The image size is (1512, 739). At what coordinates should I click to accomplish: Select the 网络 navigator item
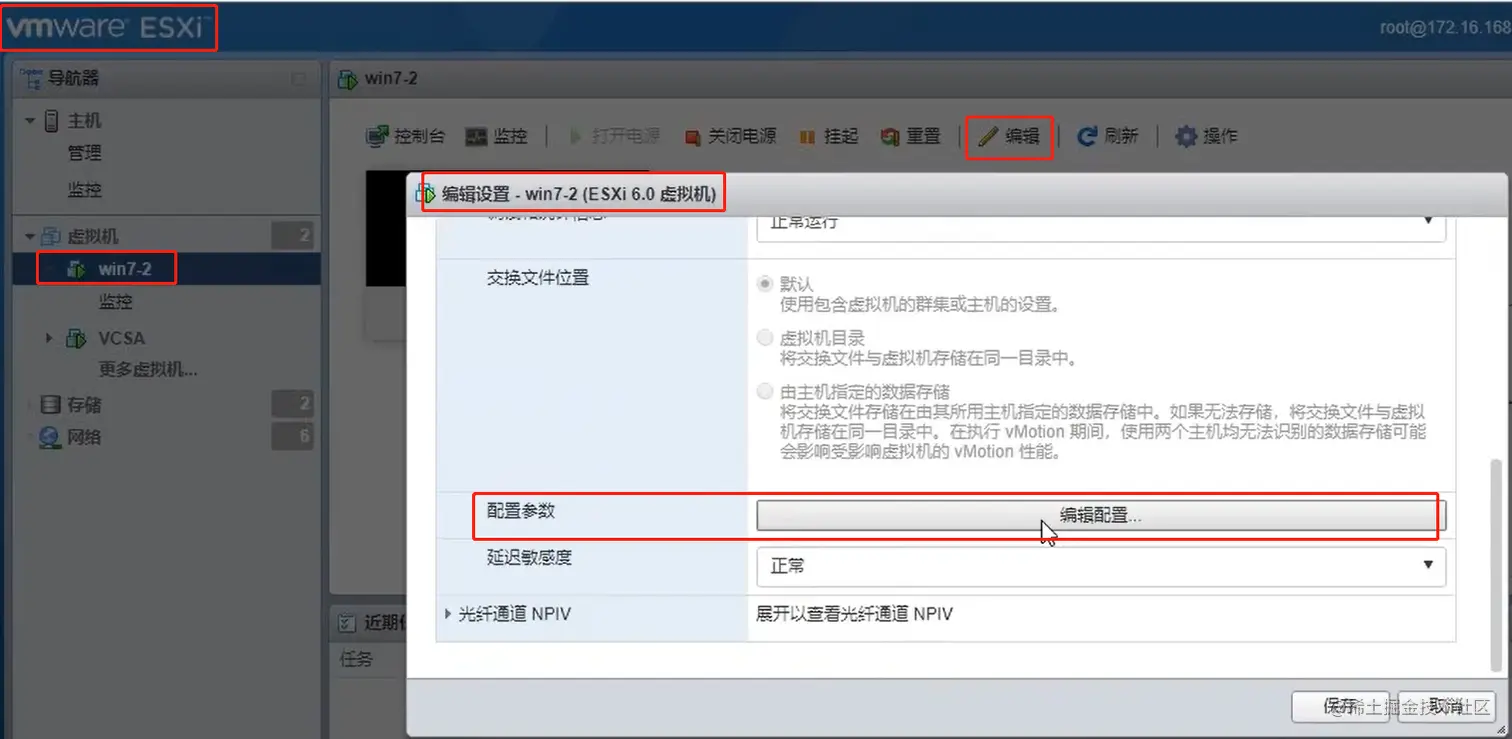[x=85, y=437]
